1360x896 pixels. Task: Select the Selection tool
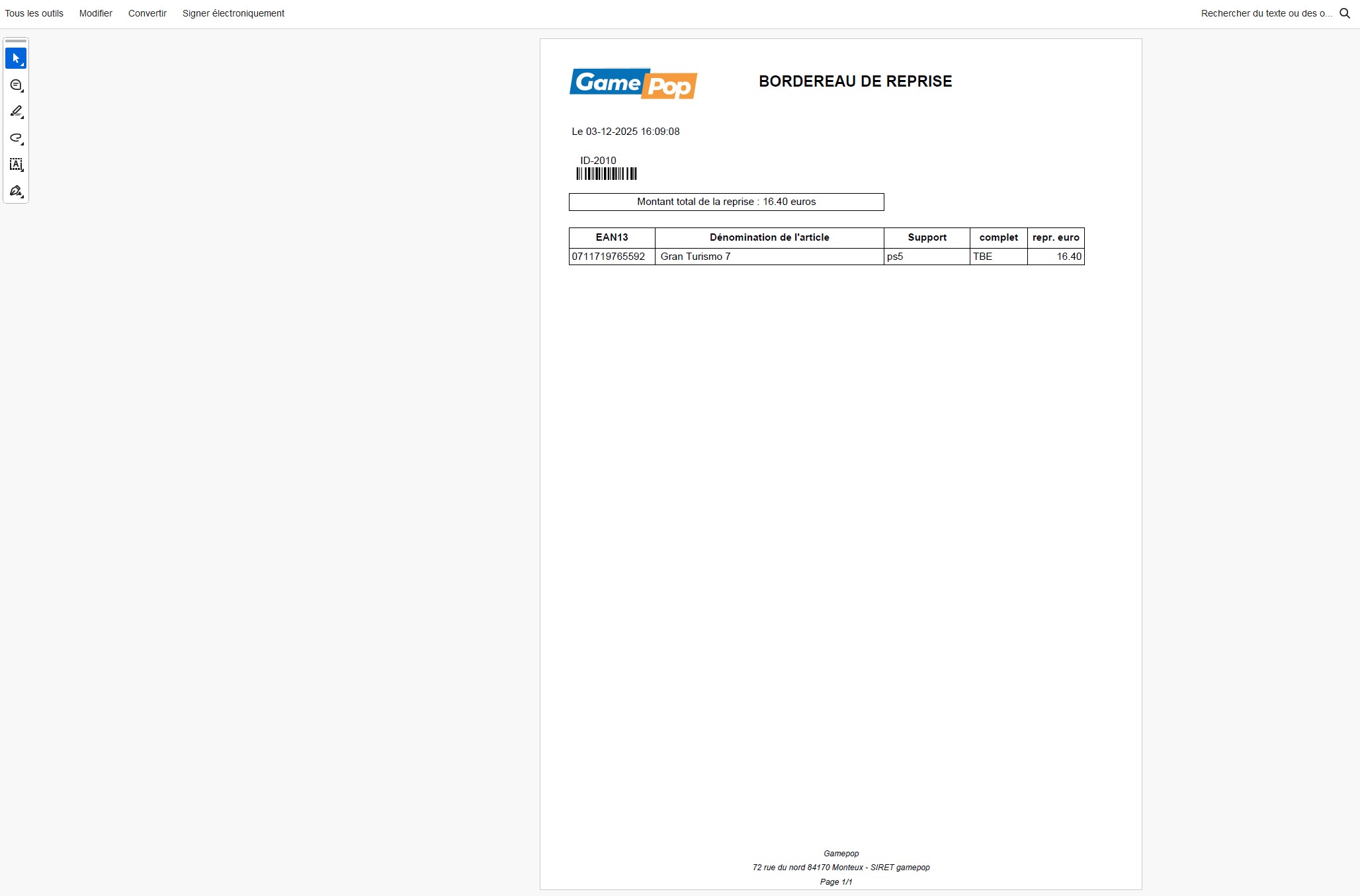pos(15,58)
